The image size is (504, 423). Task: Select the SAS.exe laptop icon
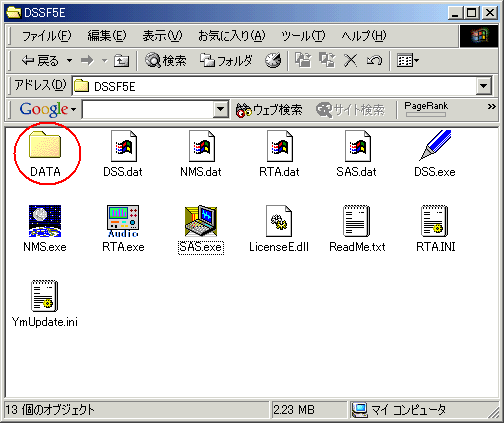201,221
